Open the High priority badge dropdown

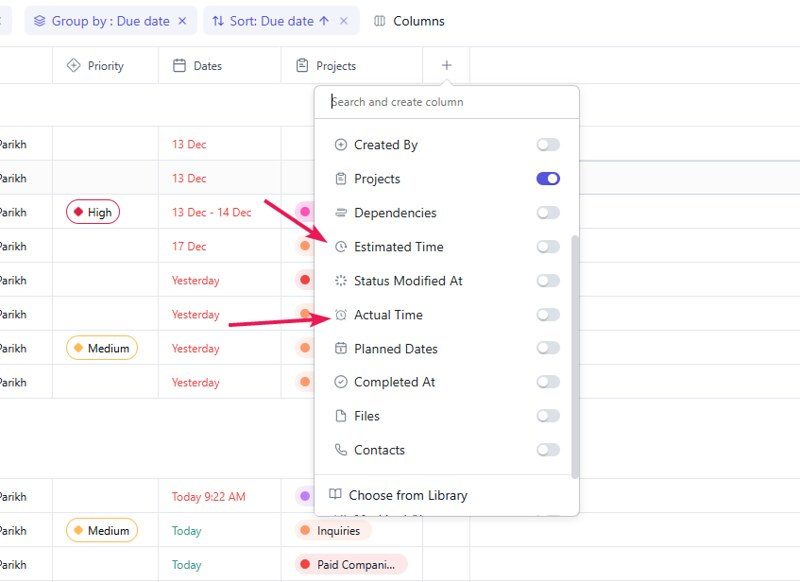click(93, 212)
